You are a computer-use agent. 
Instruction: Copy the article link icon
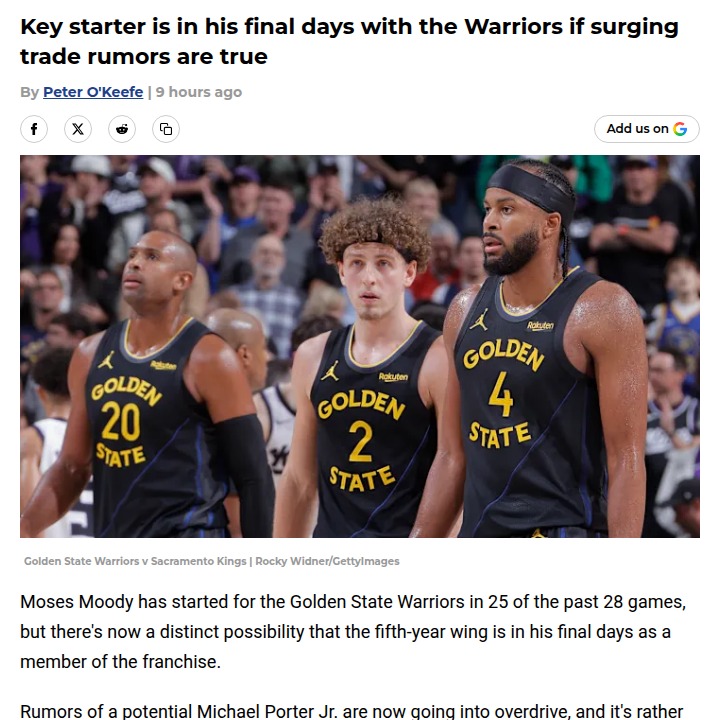pos(166,129)
